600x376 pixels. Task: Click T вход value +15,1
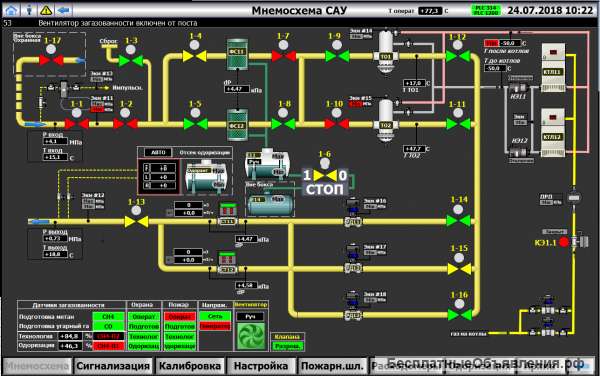point(55,157)
